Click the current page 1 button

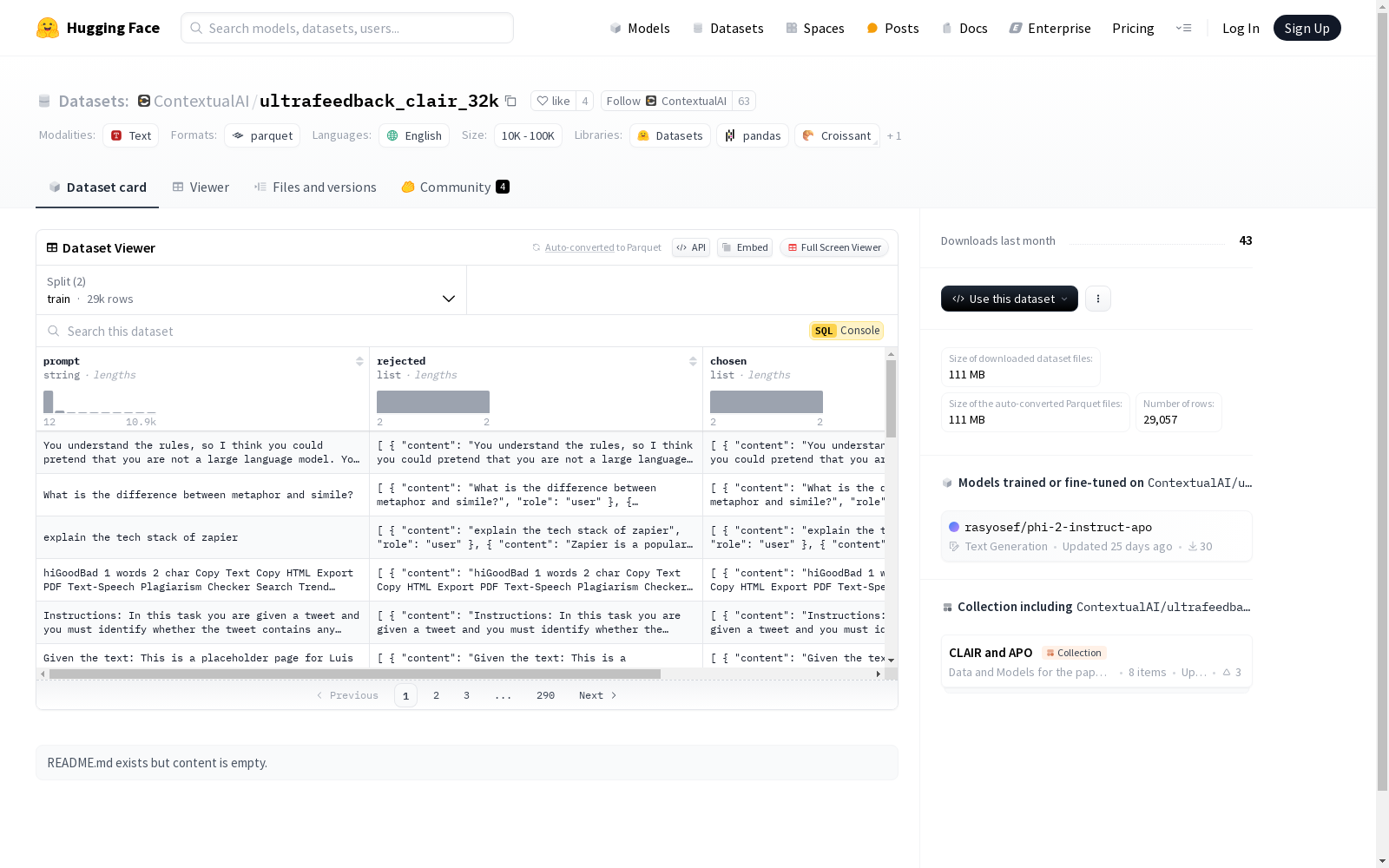click(x=405, y=695)
